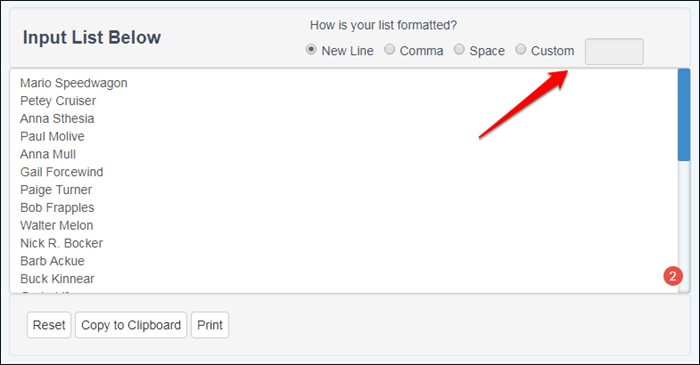Viewport: 700px width, 365px height.
Task: Click the blue scrollbar thumb
Action: point(683,115)
